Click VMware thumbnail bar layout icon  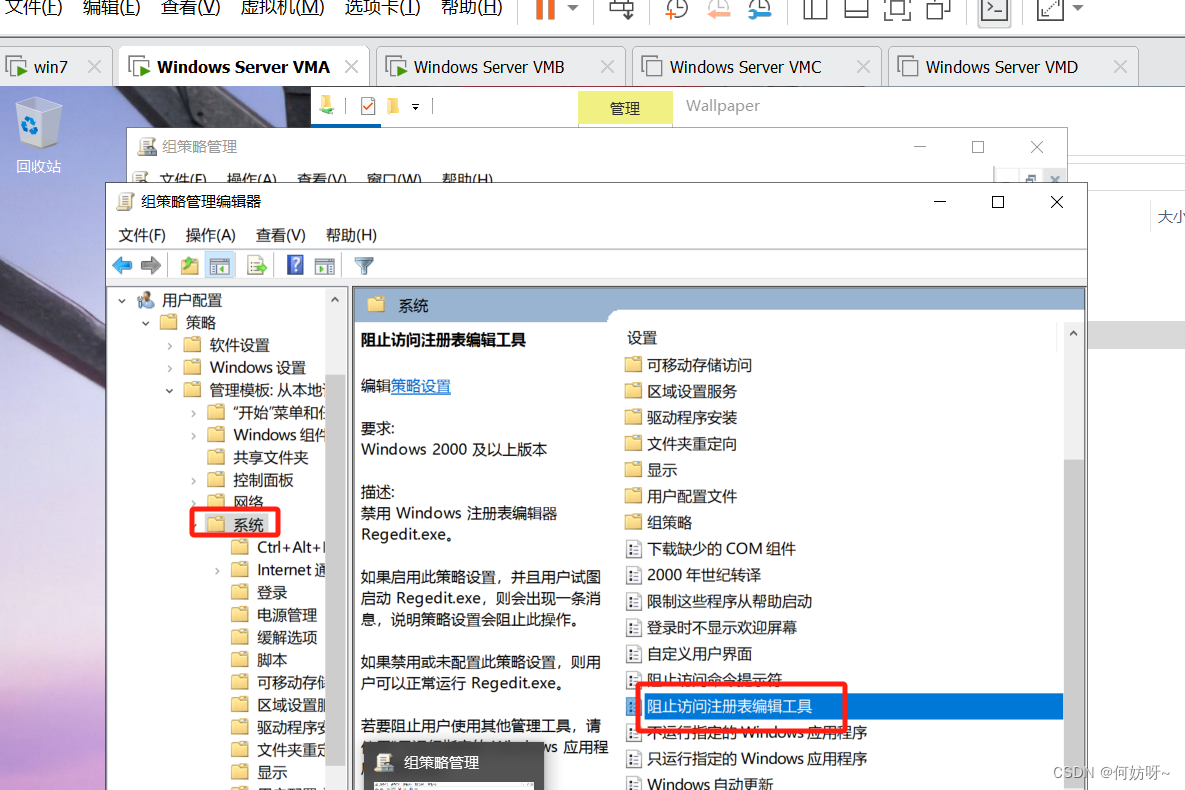pos(856,9)
